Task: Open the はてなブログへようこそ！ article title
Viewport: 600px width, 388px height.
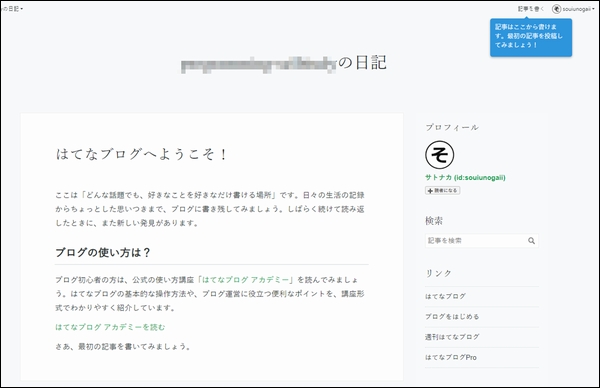Action: tap(142, 154)
